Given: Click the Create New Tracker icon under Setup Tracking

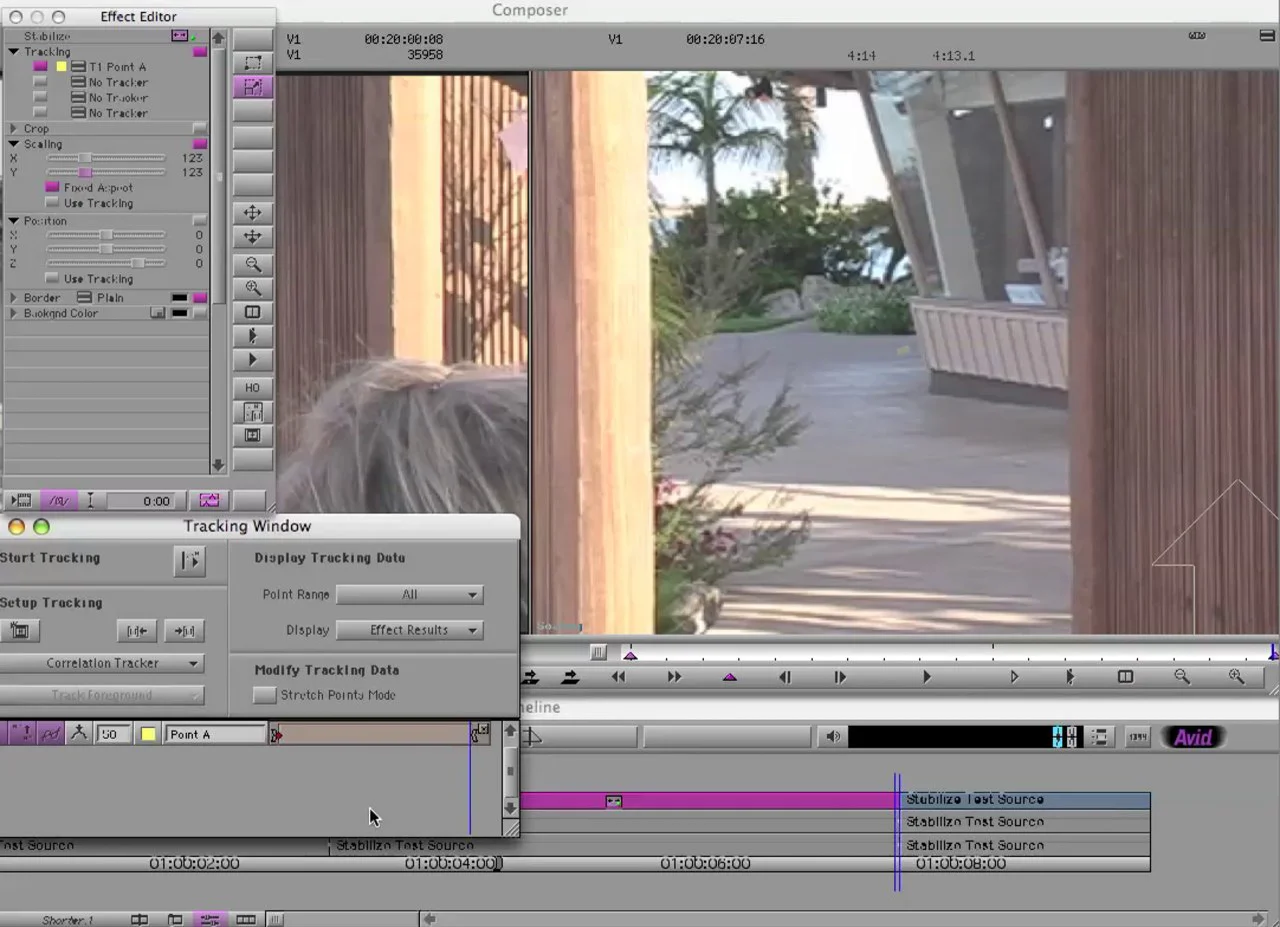Looking at the screenshot, I should pos(19,630).
